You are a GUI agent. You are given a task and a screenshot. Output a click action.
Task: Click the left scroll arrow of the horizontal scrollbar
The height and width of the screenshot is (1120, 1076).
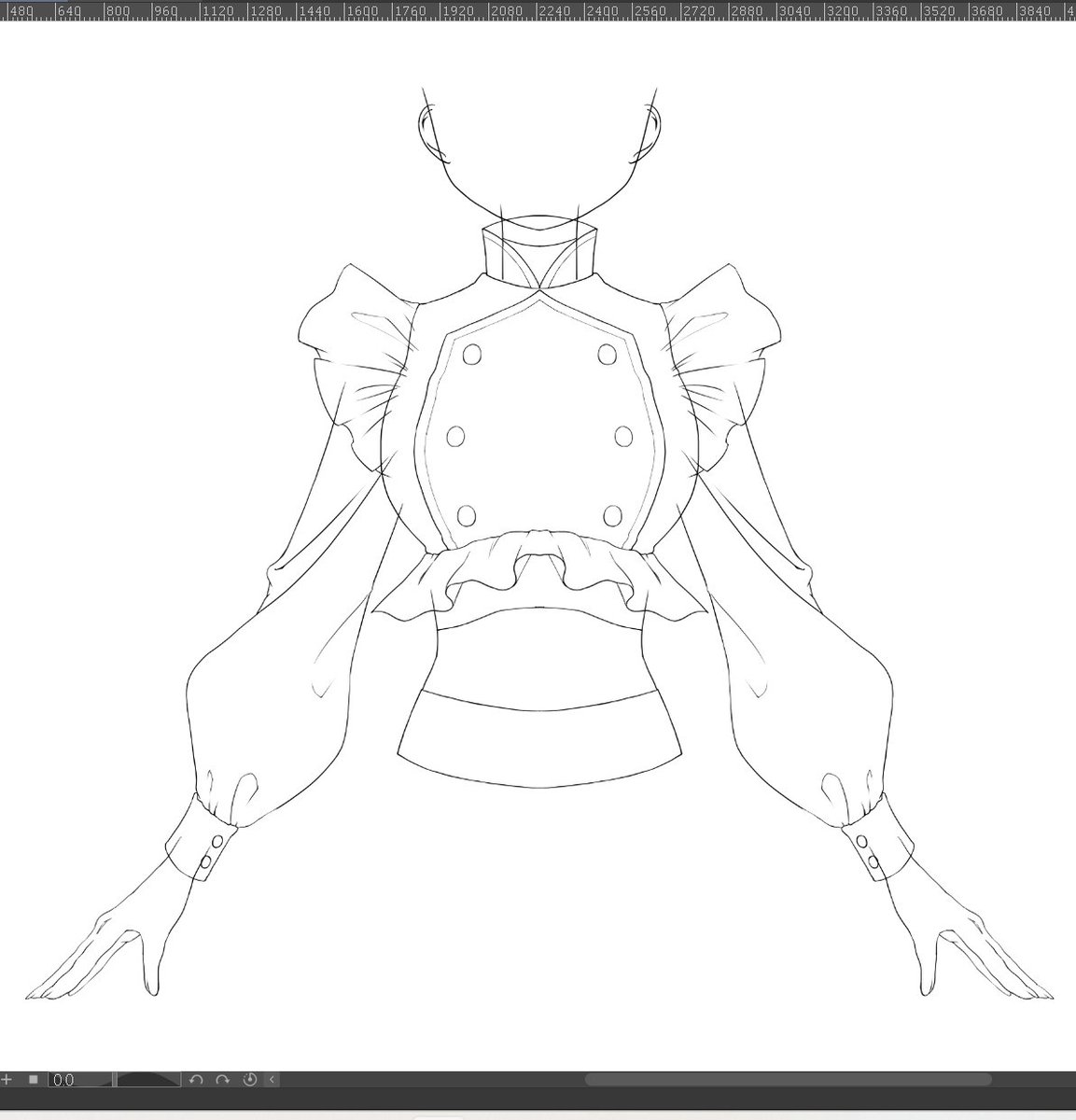pos(272,1080)
